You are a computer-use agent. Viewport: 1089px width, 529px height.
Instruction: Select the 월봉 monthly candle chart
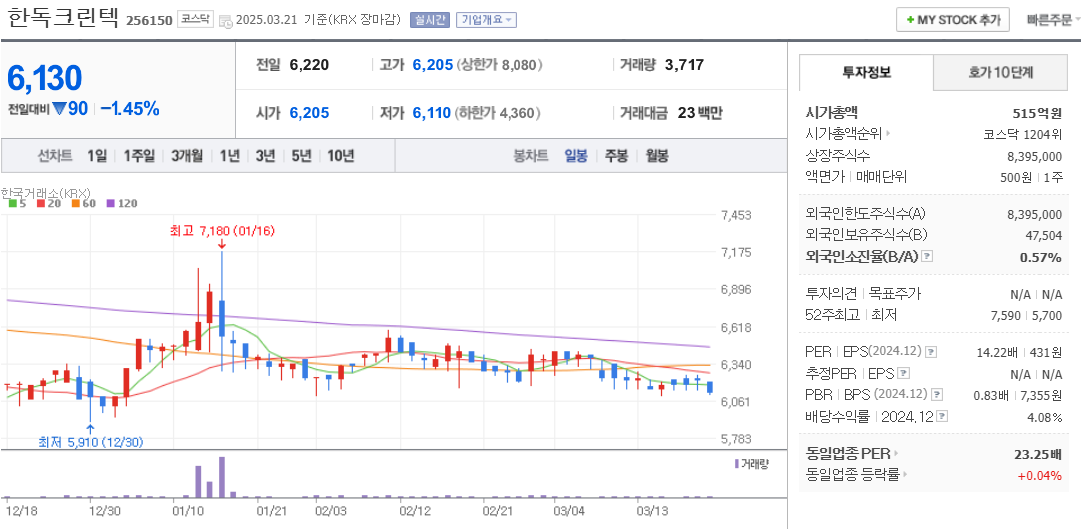(x=656, y=156)
